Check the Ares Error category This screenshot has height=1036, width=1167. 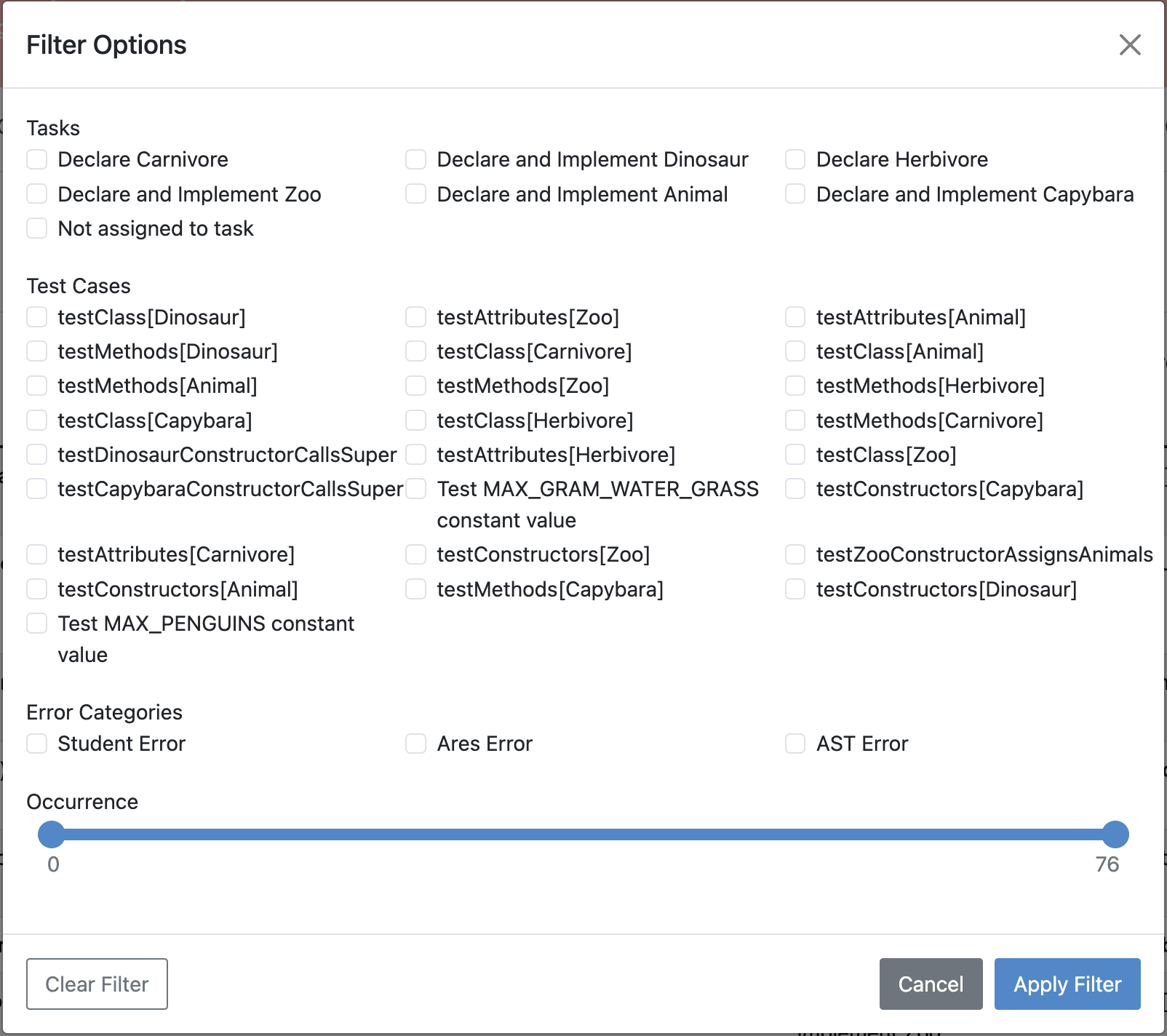(x=415, y=743)
